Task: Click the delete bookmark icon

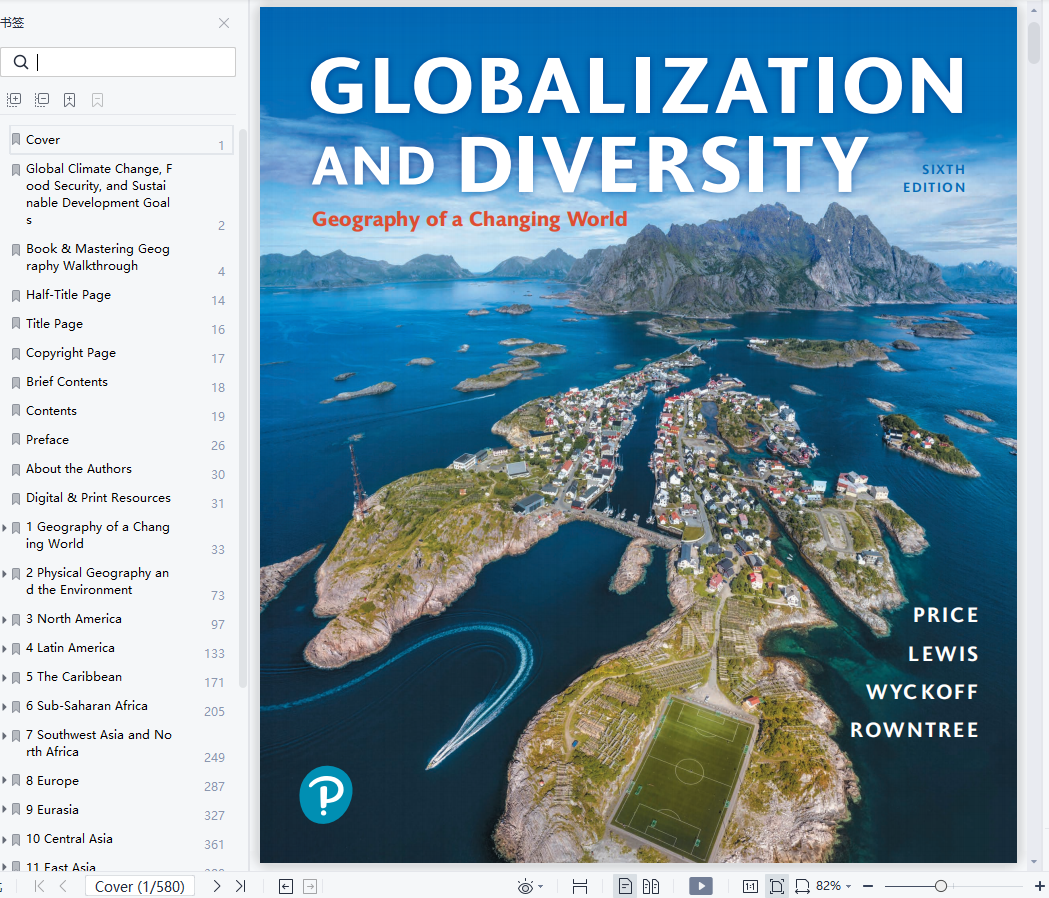Action: pyautogui.click(x=98, y=100)
